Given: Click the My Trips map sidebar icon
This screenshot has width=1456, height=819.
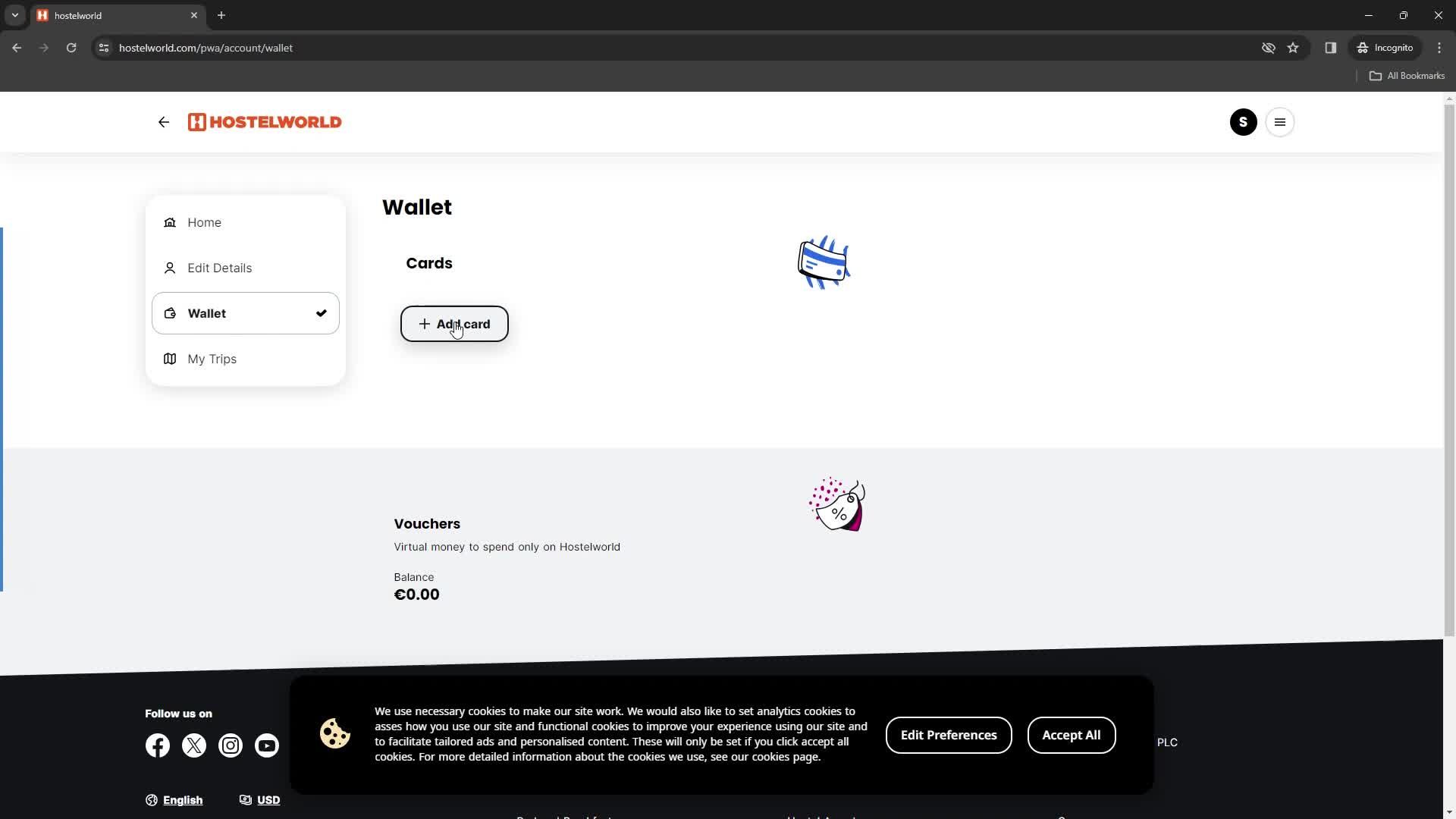Looking at the screenshot, I should click(x=169, y=358).
